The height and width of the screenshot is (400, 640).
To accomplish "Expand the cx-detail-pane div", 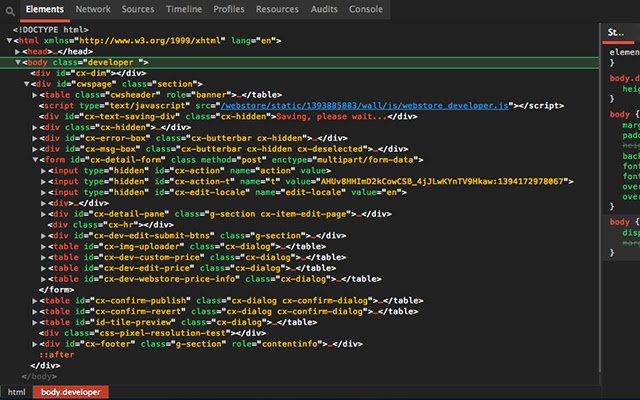I will point(44,214).
